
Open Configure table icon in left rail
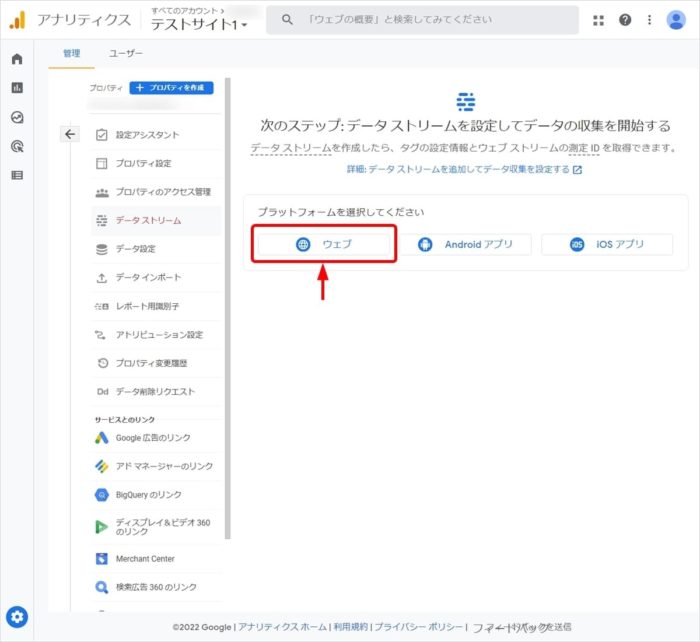pyautogui.click(x=17, y=175)
